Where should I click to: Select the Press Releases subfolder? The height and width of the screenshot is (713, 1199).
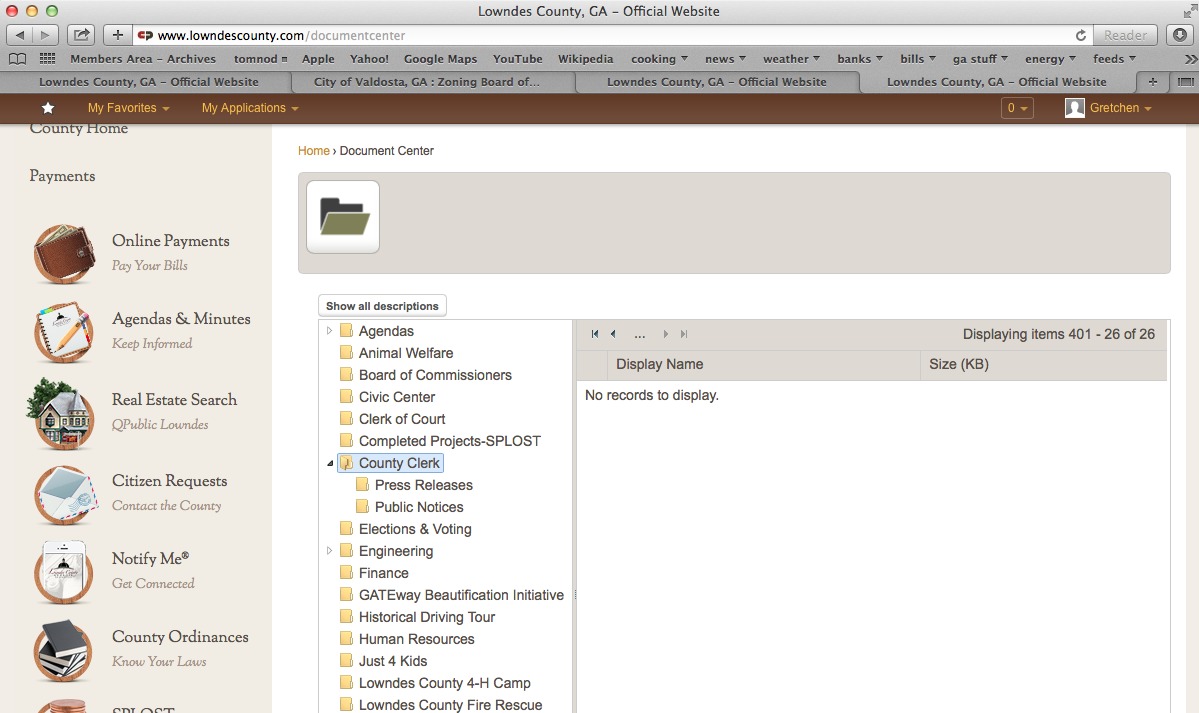click(424, 485)
